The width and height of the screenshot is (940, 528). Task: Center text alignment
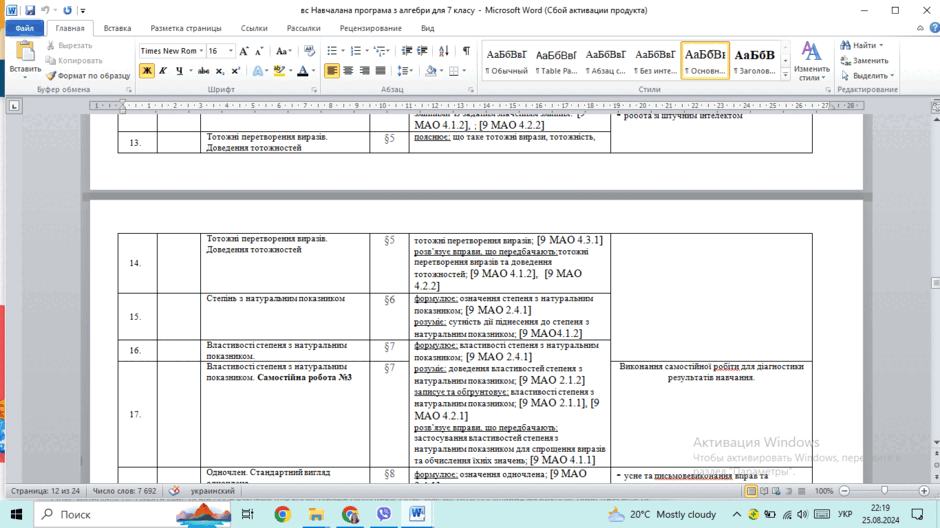pyautogui.click(x=348, y=71)
